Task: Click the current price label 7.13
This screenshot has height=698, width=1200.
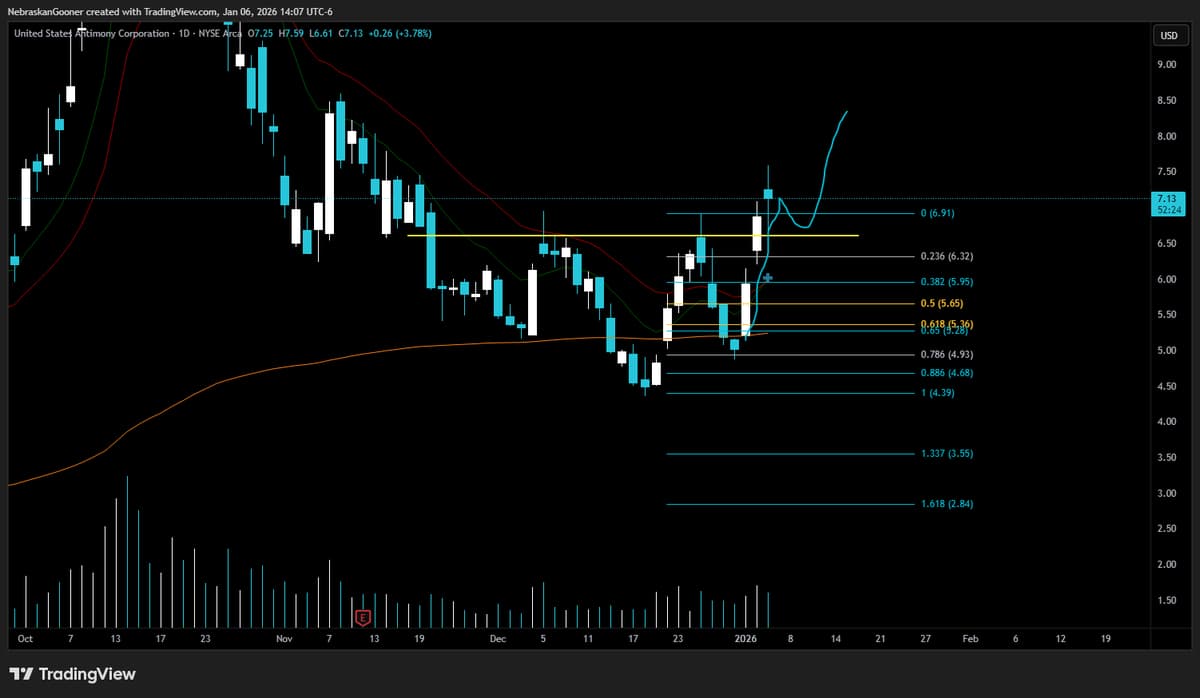Action: [1164, 199]
